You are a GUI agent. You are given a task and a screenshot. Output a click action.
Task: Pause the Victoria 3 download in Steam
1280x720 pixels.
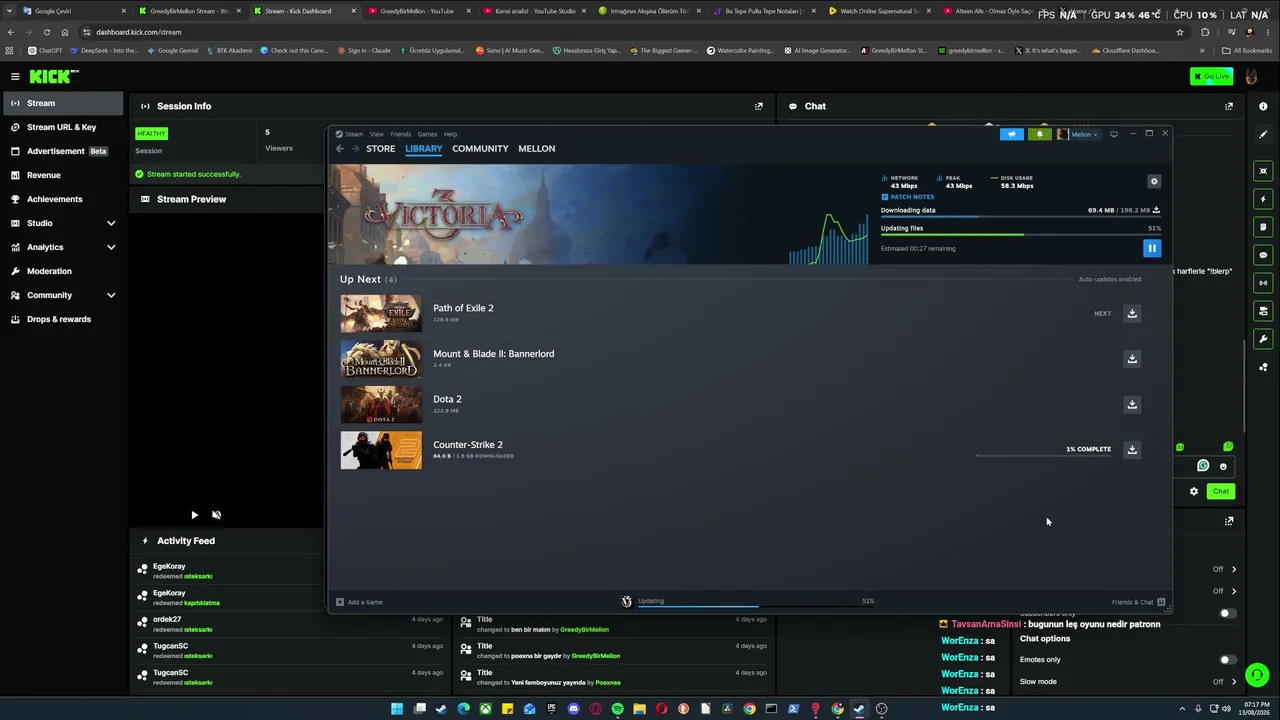[x=1152, y=248]
